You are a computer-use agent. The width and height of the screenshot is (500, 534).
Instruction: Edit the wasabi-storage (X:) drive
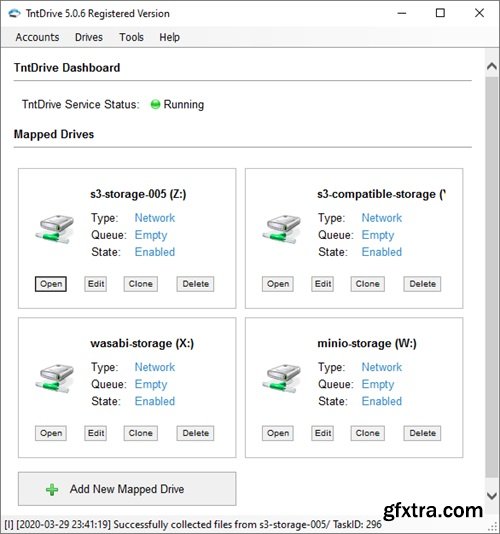point(96,433)
